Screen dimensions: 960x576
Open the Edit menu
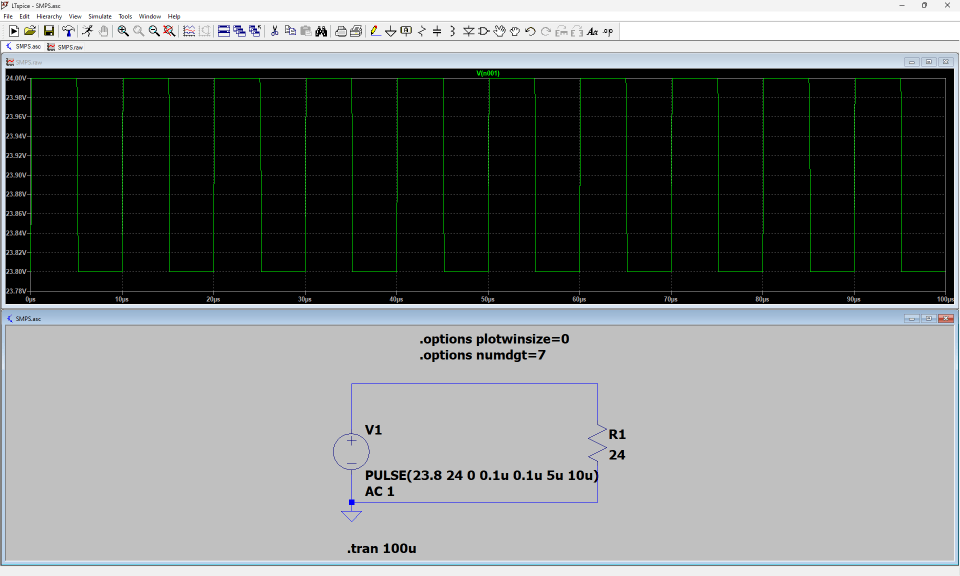24,17
